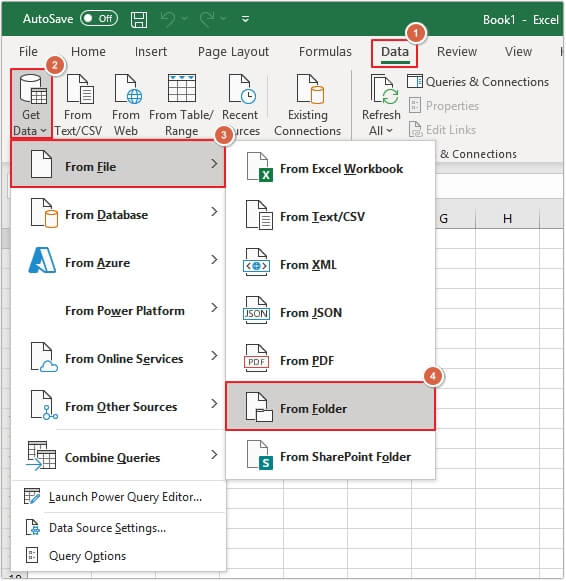Viewport: 566px width, 581px height.
Task: Click the From Text/CSV ribbon icon
Action: coord(80,89)
